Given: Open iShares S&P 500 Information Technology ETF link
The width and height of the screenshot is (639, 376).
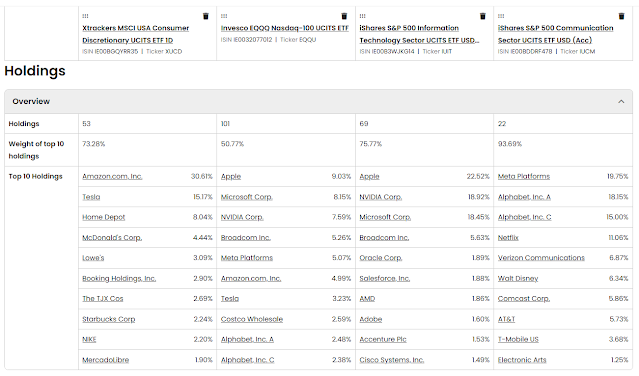Looking at the screenshot, I should coord(419,34).
